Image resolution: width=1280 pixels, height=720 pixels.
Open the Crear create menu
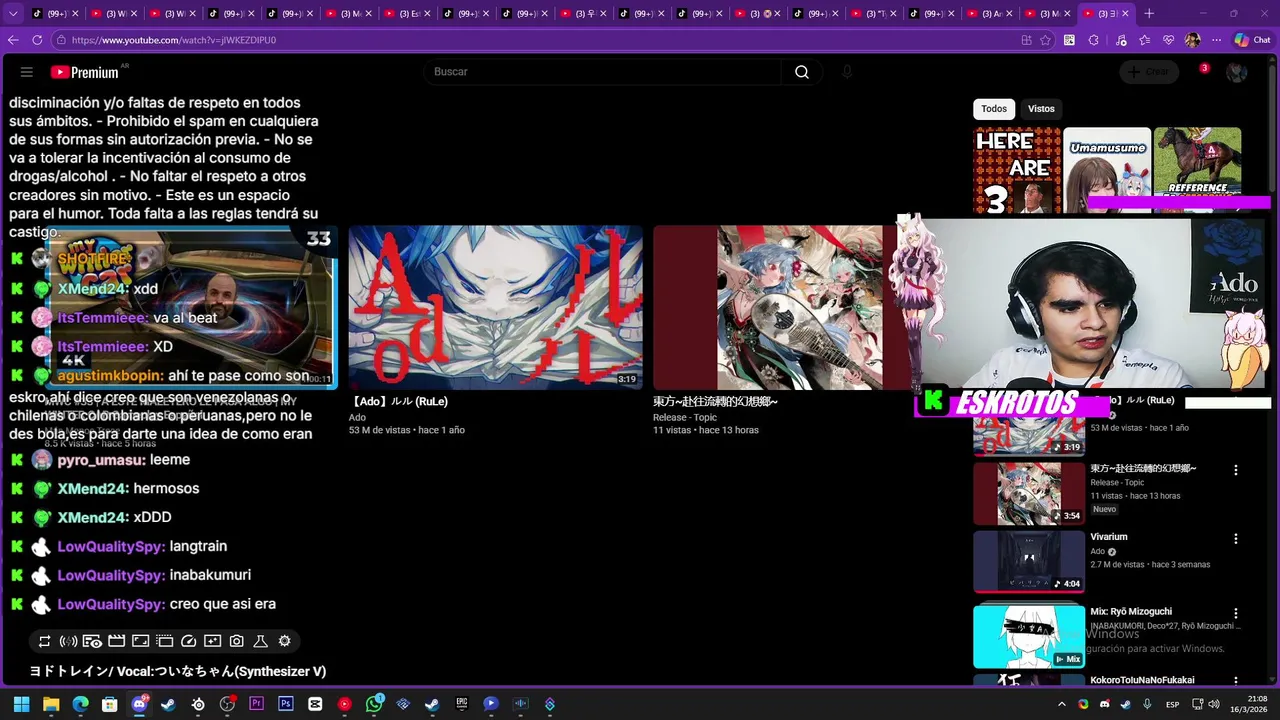pyautogui.click(x=1149, y=72)
